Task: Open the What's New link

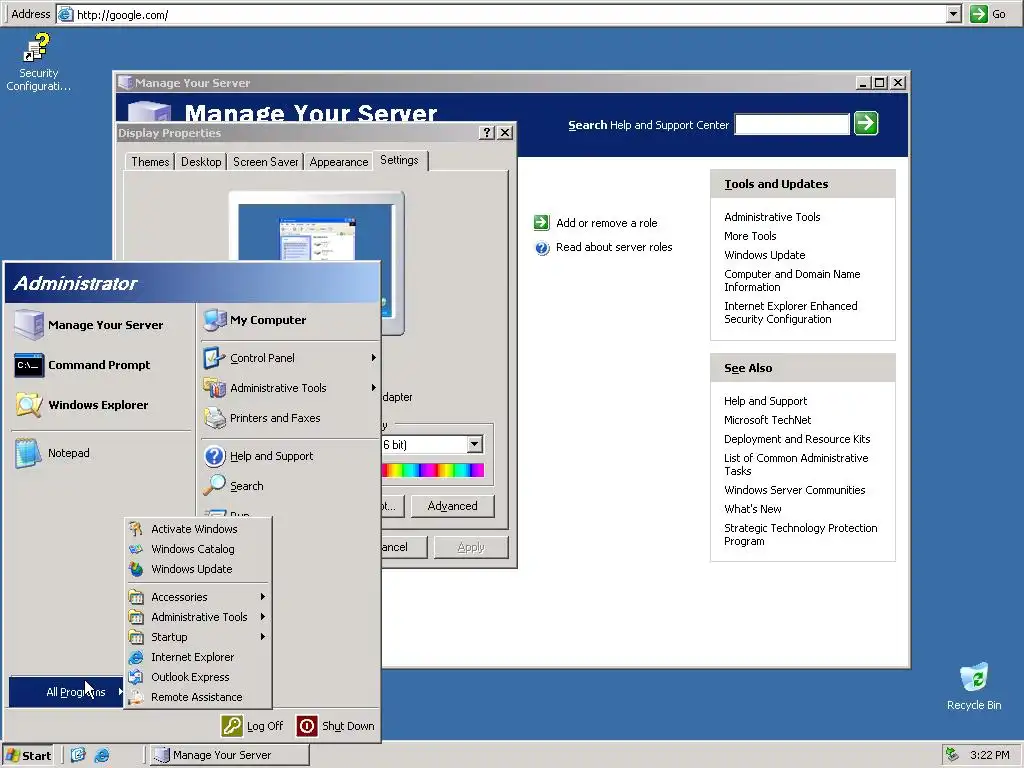Action: pos(752,509)
